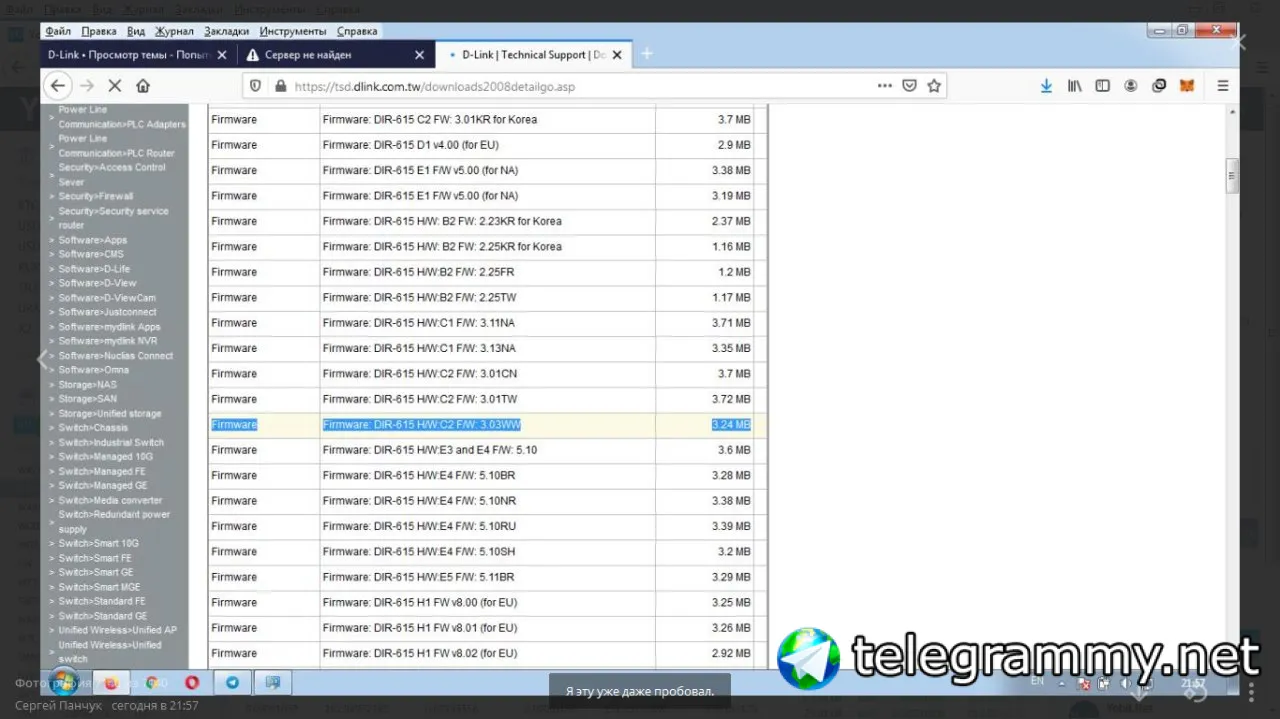
Task: Open Firefox icon in the taskbar
Action: [111, 683]
